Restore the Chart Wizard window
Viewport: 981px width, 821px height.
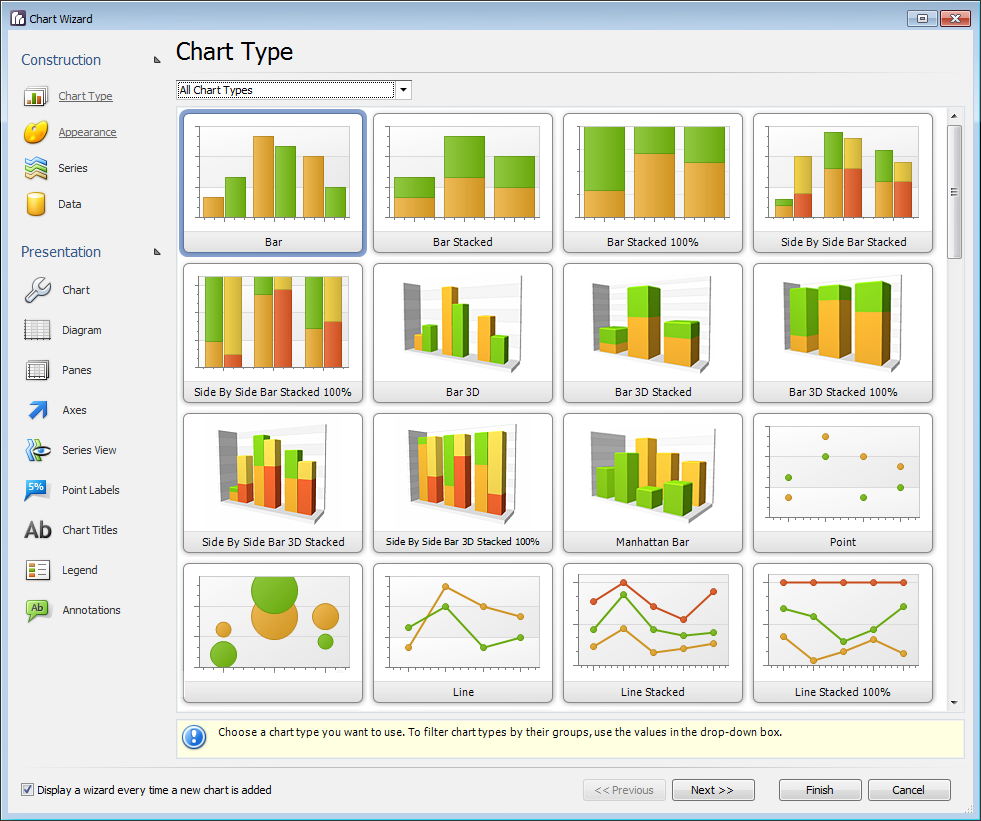pyautogui.click(x=922, y=18)
